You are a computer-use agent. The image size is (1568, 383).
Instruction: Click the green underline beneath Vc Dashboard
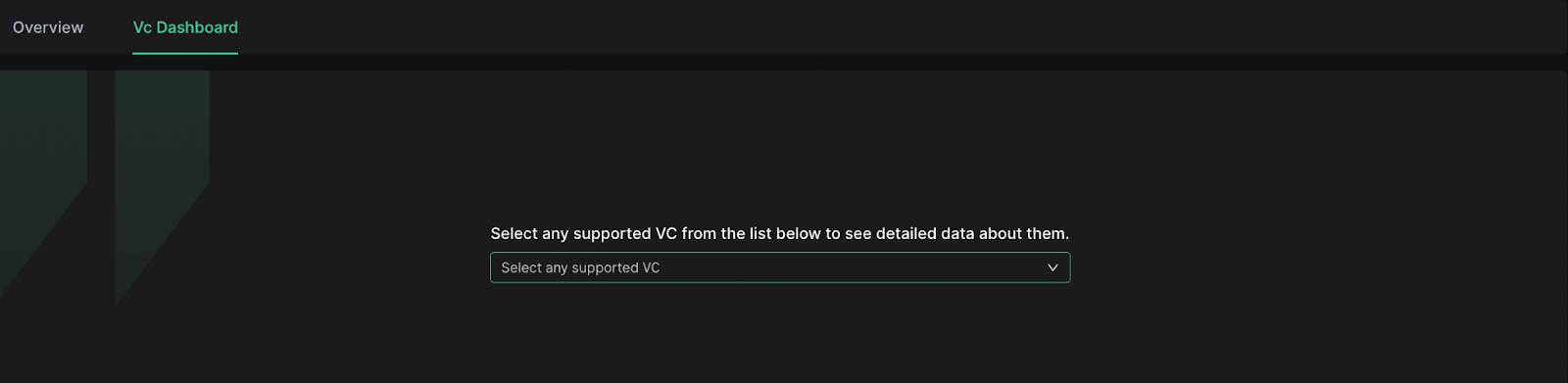point(185,53)
